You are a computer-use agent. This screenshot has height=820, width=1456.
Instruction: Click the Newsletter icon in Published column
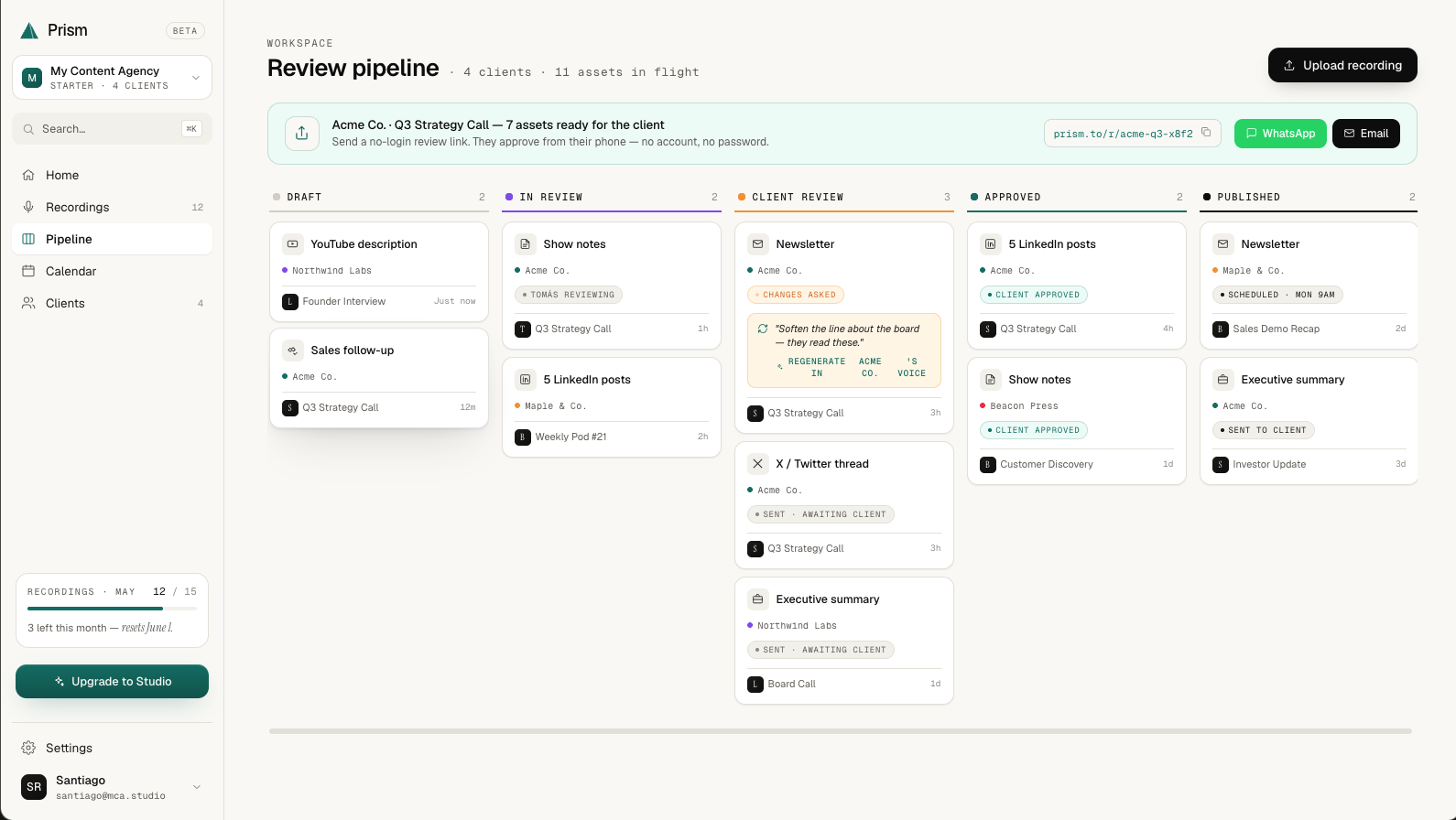[1223, 244]
